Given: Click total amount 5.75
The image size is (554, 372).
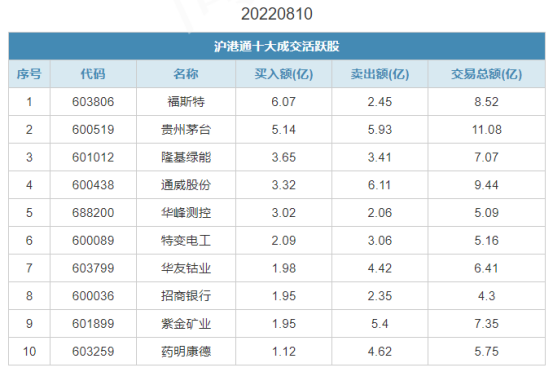Looking at the screenshot, I should [x=487, y=352].
